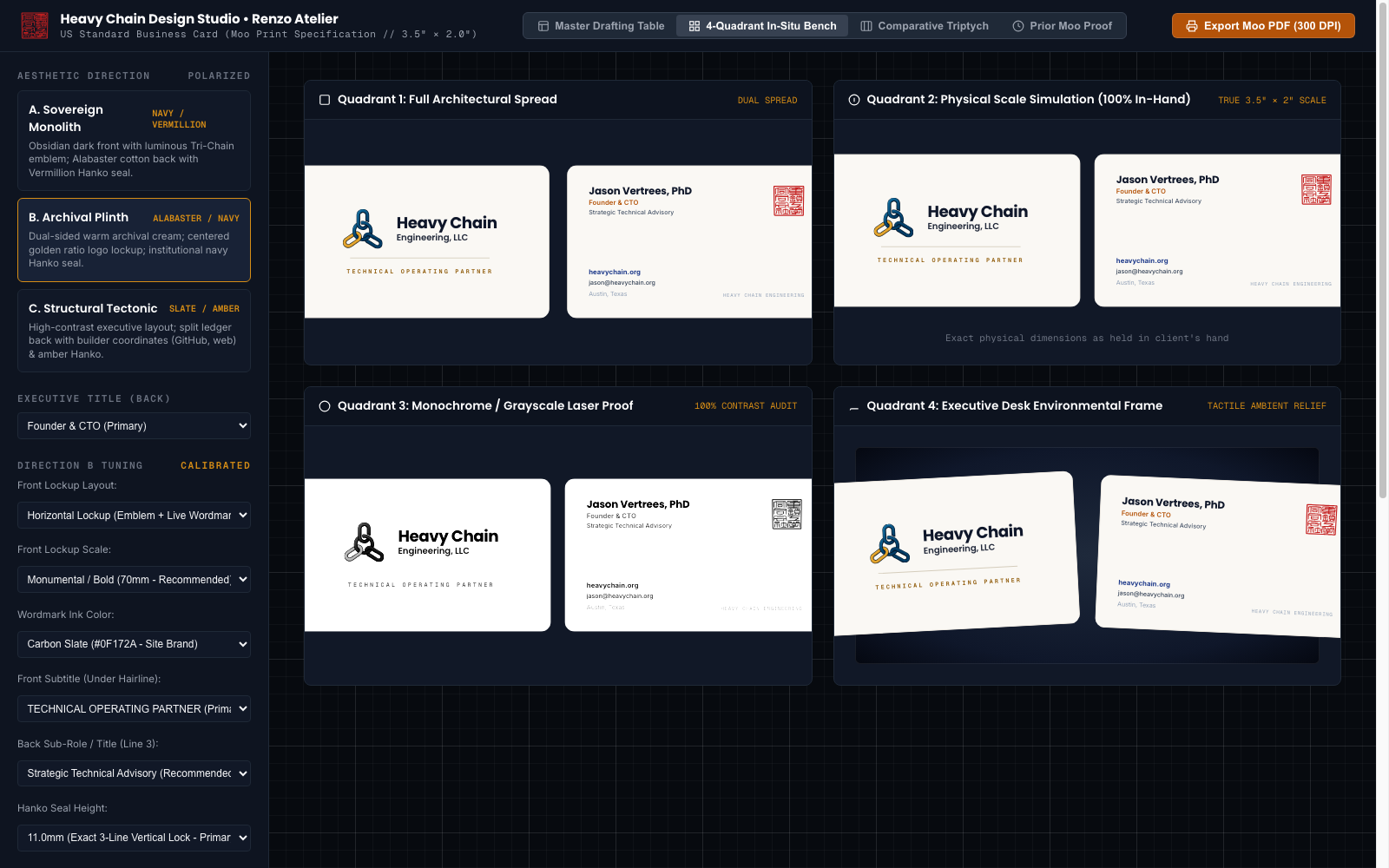Click the chain emblem on Quadrant 1 front card
This screenshot has width=1389, height=868.
point(363,230)
